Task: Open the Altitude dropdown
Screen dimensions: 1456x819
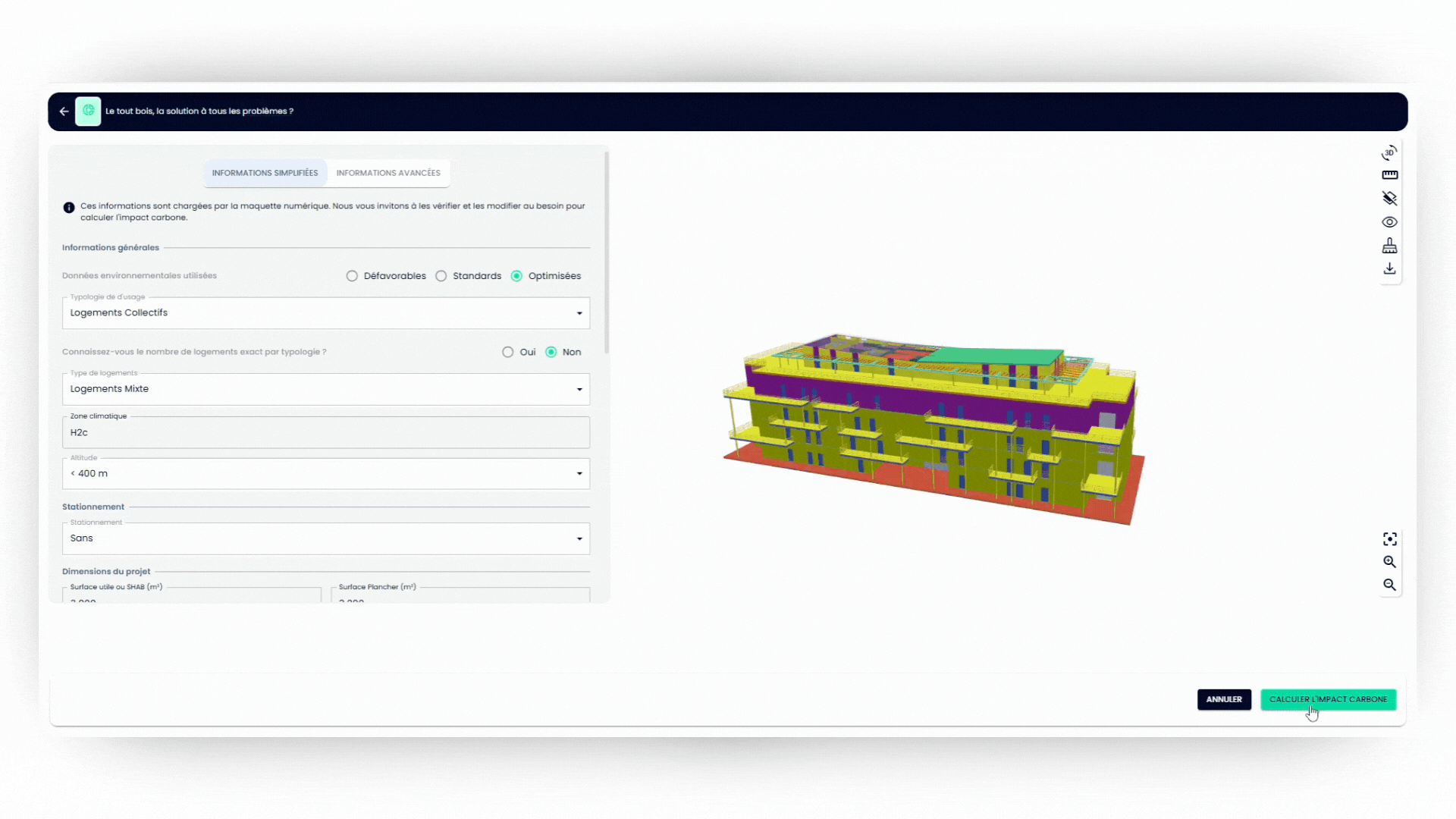Action: tap(326, 474)
